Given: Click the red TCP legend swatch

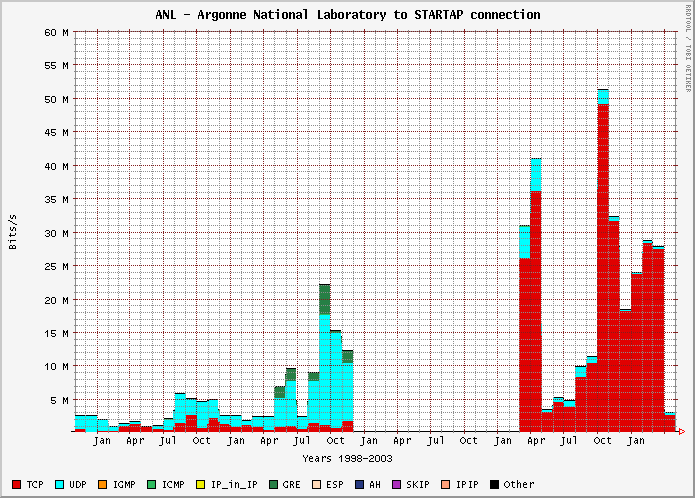Looking at the screenshot, I should point(16,484).
